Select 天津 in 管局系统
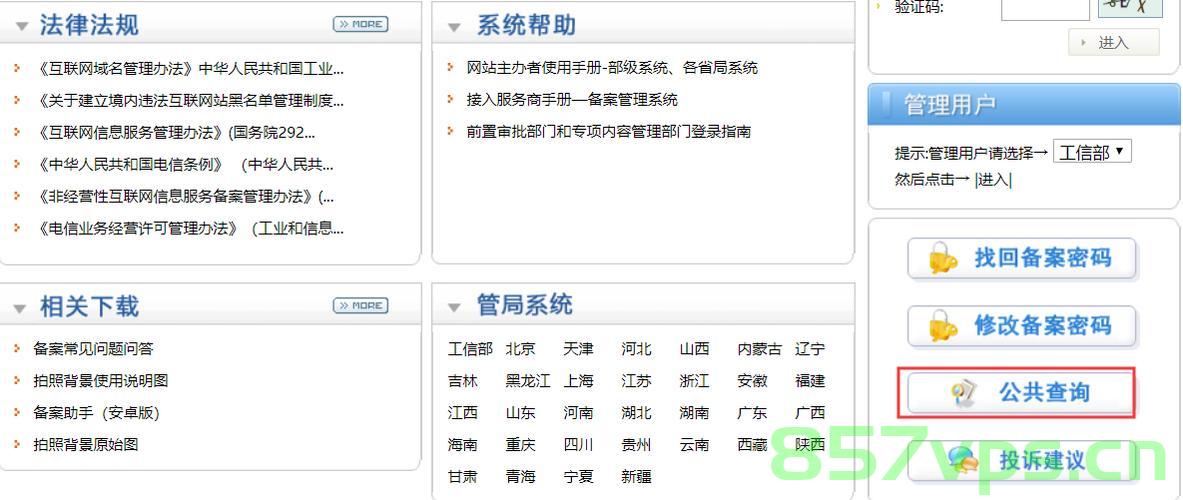Image resolution: width=1183 pixels, height=500 pixels. click(x=579, y=348)
